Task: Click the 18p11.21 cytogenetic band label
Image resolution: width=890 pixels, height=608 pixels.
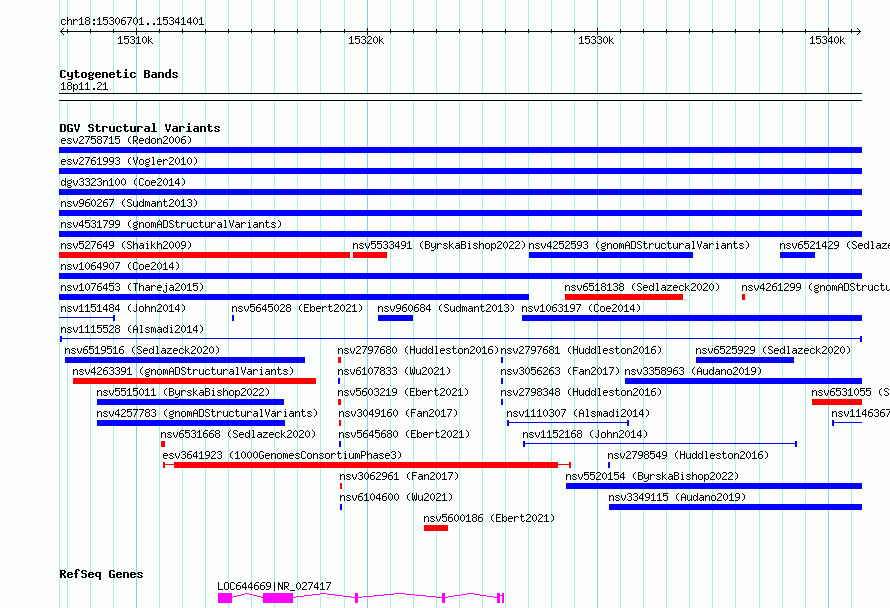Action: coord(84,86)
